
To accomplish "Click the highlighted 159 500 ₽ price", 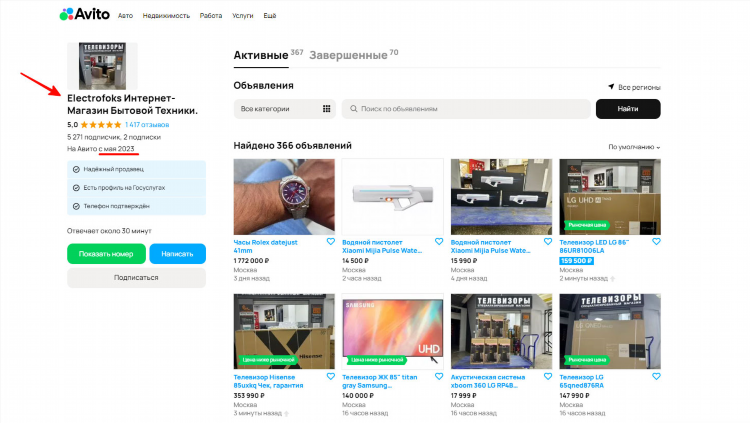I will click(576, 261).
